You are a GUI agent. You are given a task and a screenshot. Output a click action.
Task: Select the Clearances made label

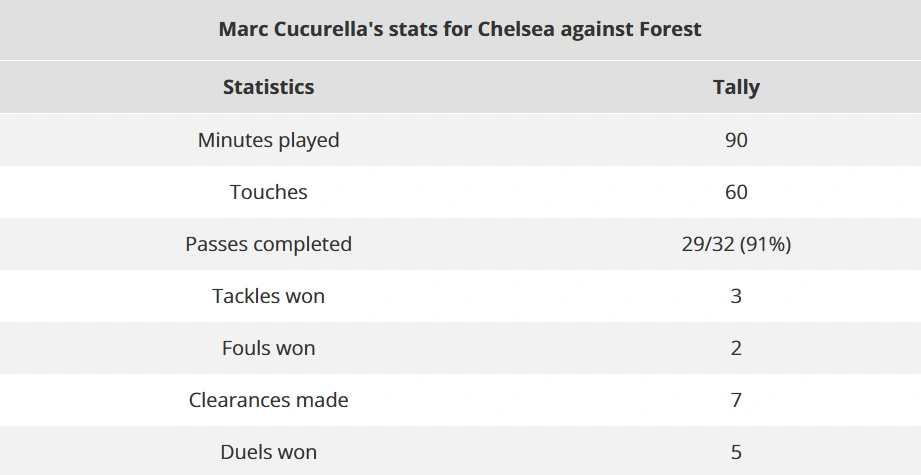pos(268,400)
